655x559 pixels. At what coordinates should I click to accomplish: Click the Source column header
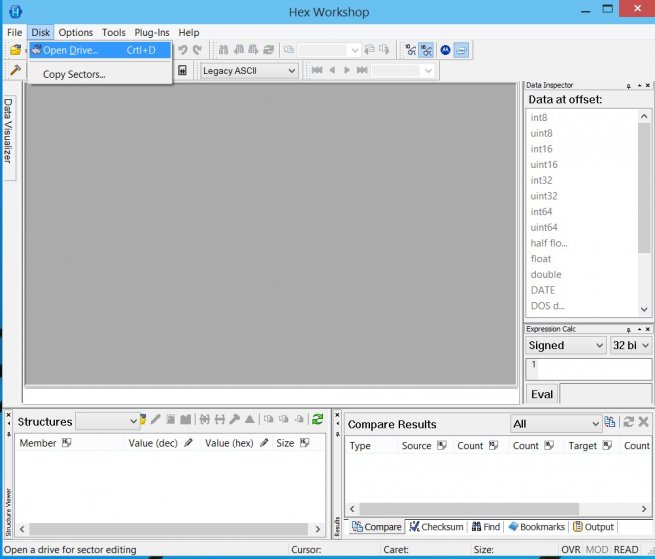click(425, 446)
